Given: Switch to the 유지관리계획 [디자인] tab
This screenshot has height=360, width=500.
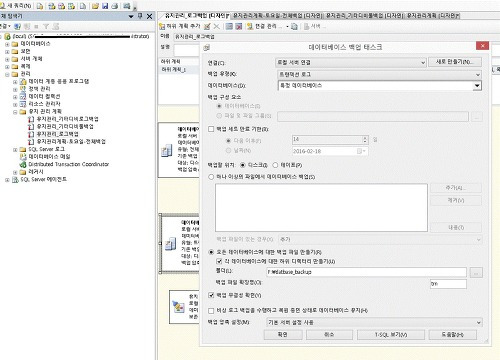Looking at the screenshot, I should tap(433, 16).
